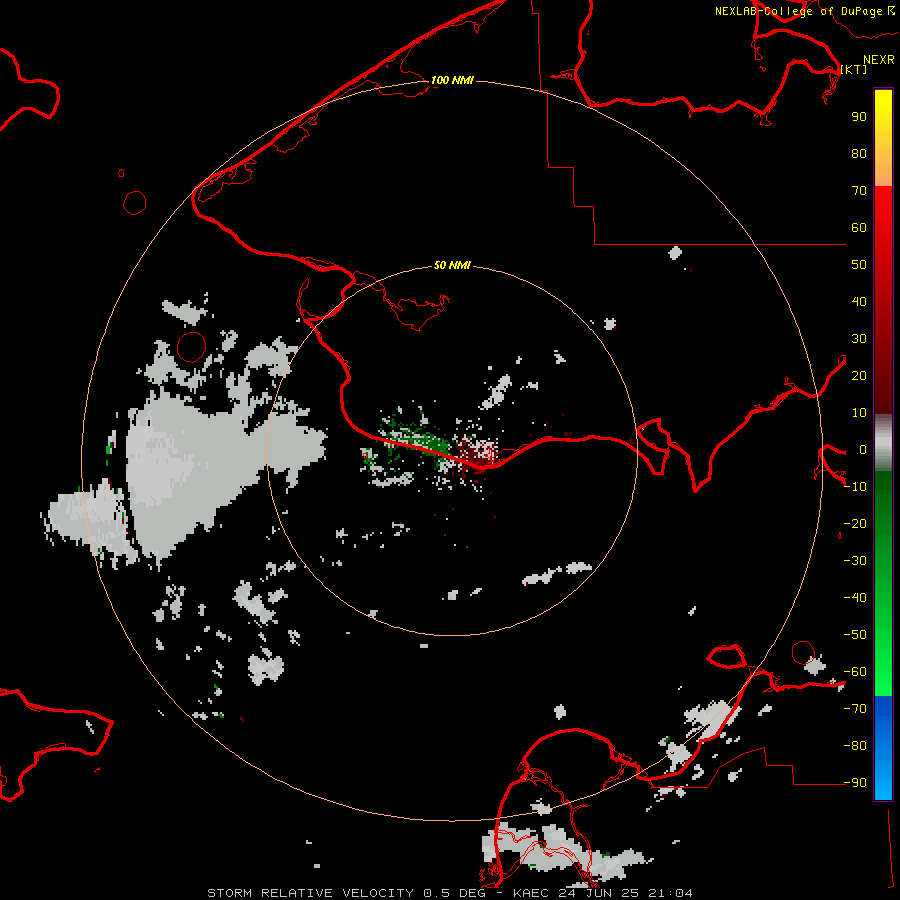Click the -50 value on velocity scale
This screenshot has height=900, width=900.
click(x=855, y=635)
